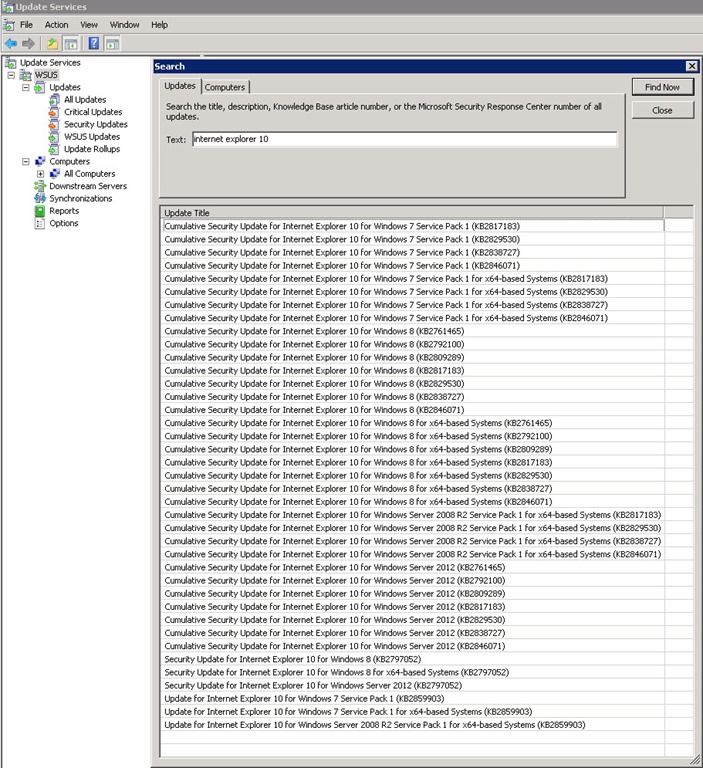Screen dimensions: 703x768
Task: Click the Up one level toolbar icon
Action: [x=52, y=44]
